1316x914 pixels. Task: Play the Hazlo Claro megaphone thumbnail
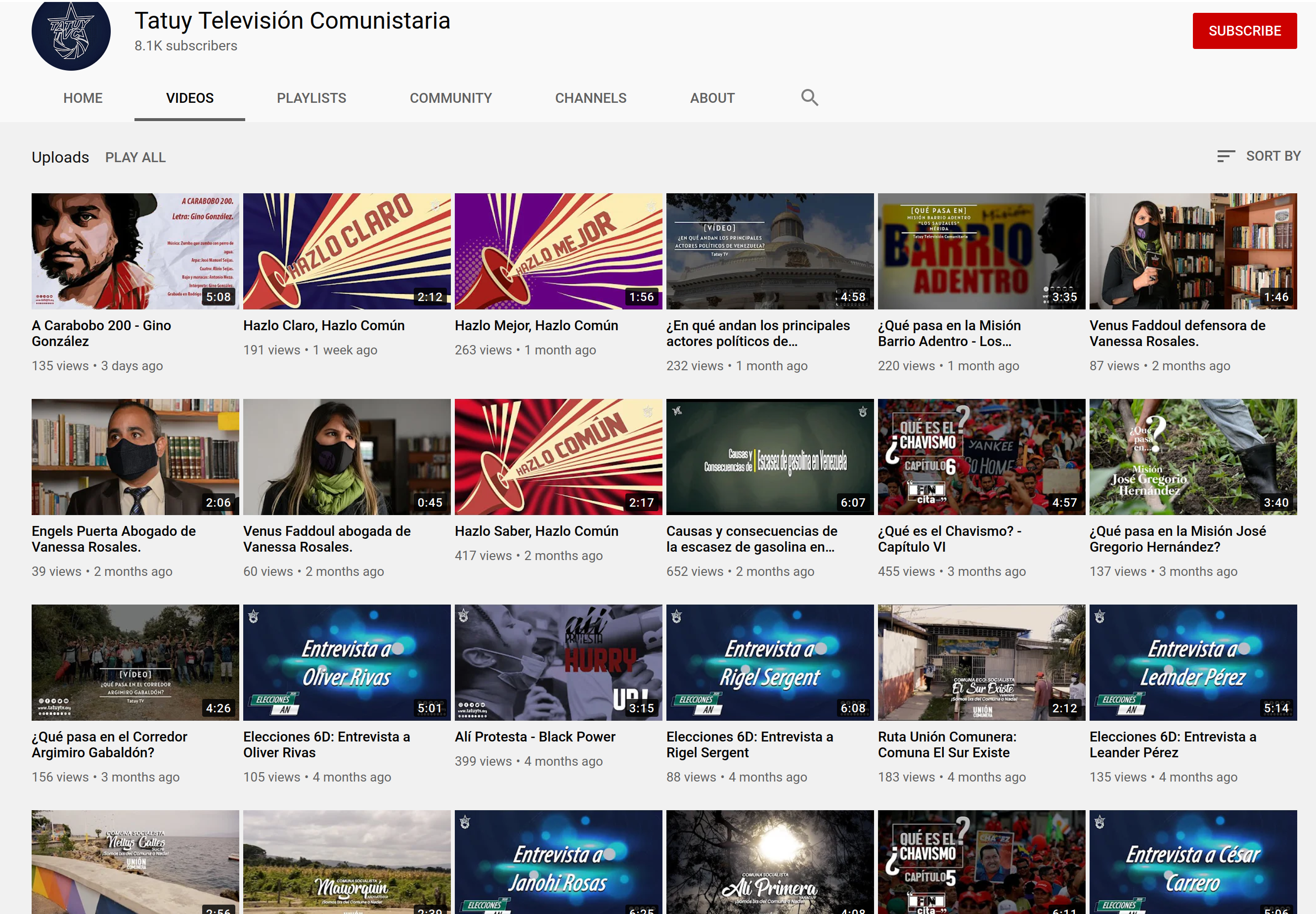point(347,252)
